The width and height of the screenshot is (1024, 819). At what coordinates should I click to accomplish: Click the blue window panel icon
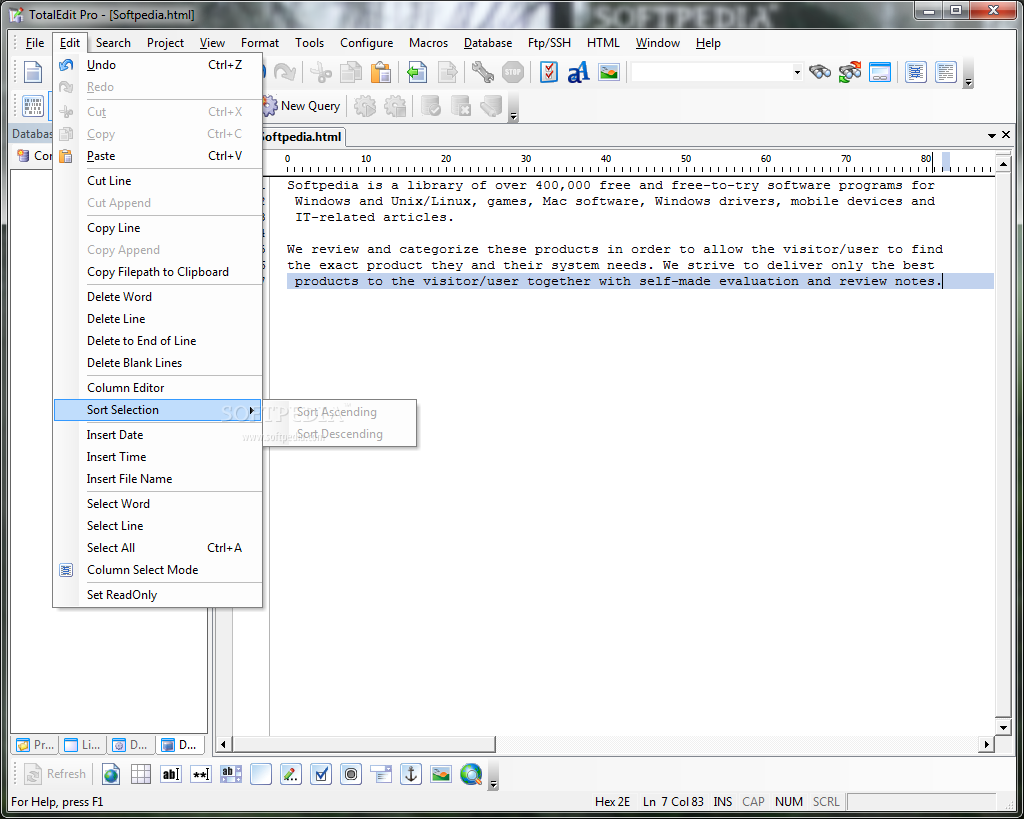tap(880, 72)
